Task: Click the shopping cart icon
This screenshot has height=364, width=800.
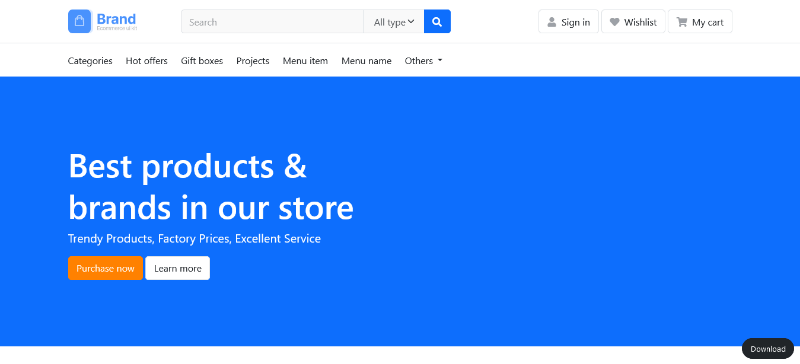Action: tap(682, 22)
